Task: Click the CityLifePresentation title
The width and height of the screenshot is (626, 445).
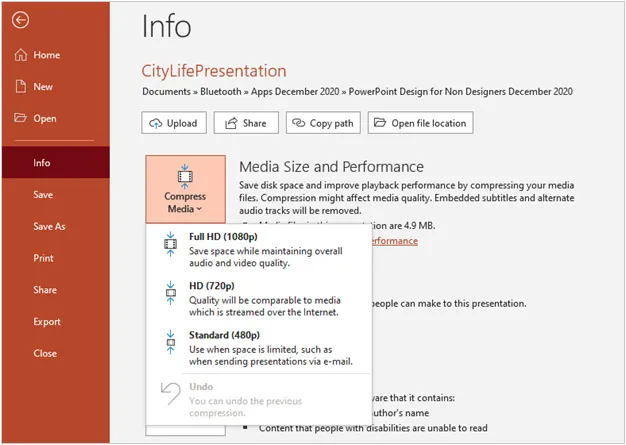Action: click(x=214, y=71)
